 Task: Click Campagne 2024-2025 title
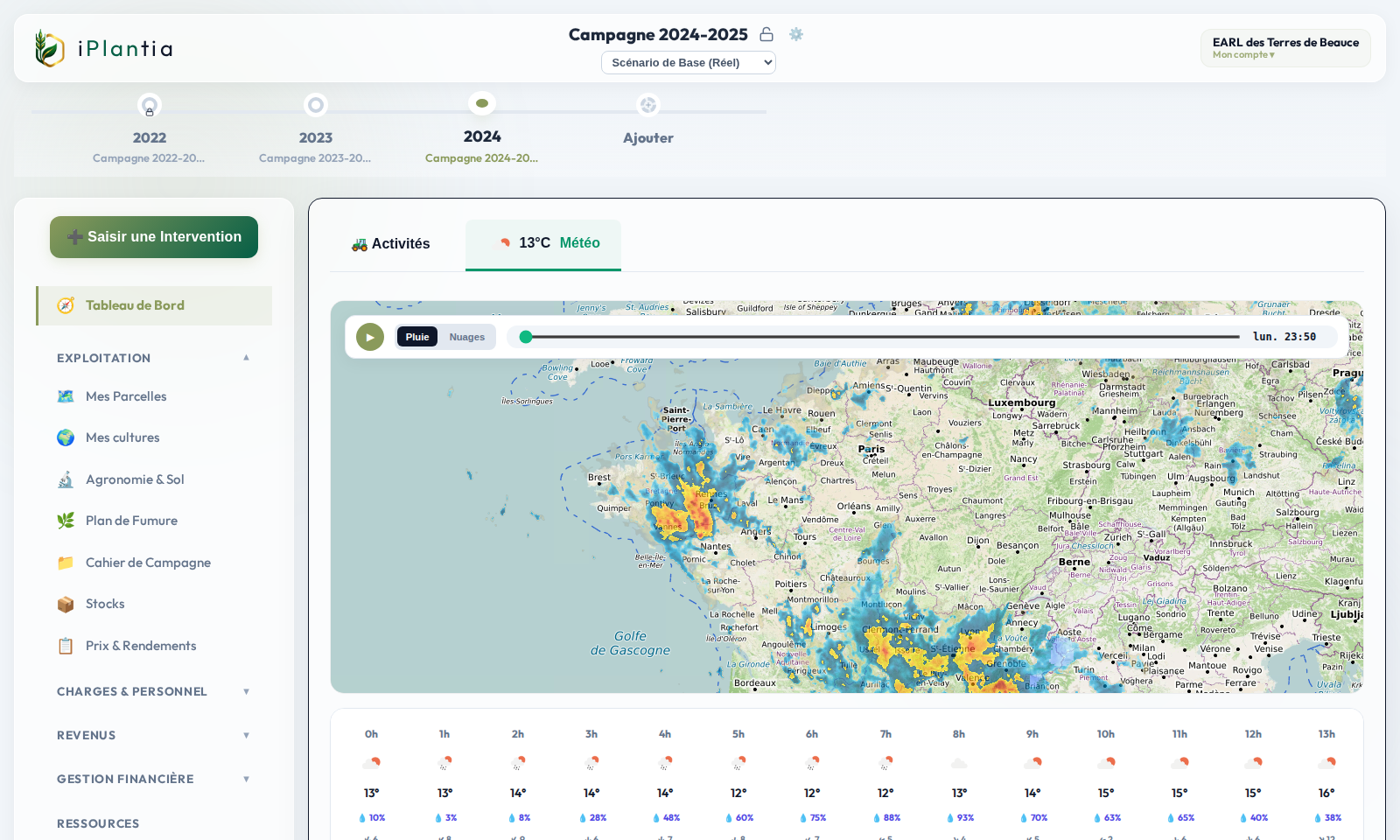[658, 34]
